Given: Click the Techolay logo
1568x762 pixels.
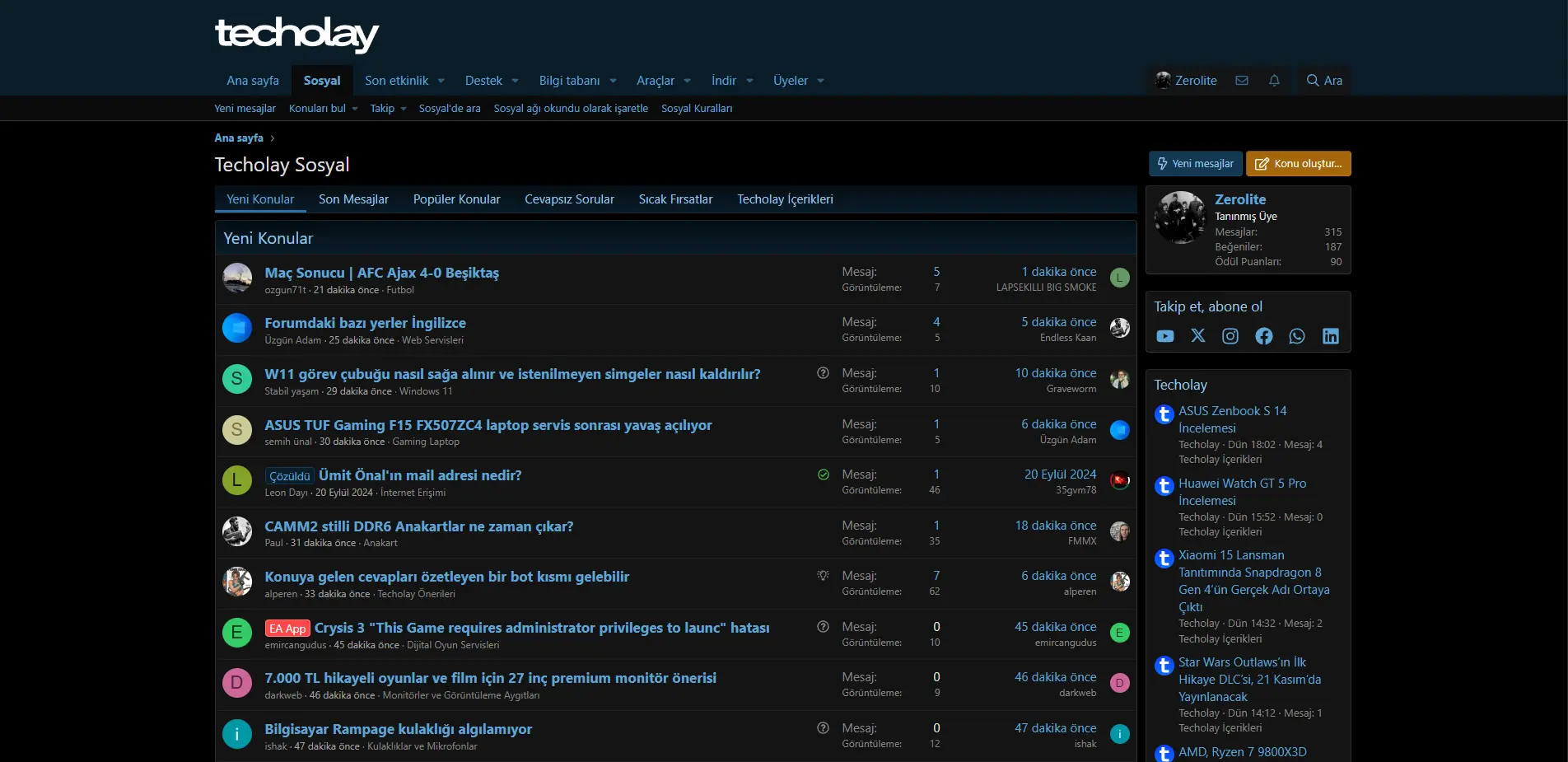Looking at the screenshot, I should click(296, 34).
